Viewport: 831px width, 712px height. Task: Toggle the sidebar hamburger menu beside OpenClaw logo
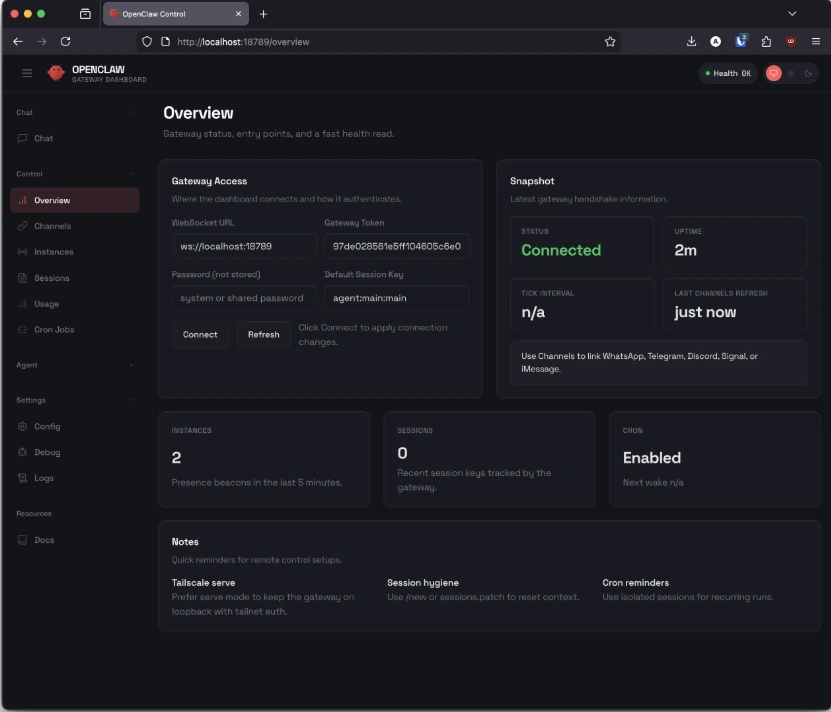point(27,73)
